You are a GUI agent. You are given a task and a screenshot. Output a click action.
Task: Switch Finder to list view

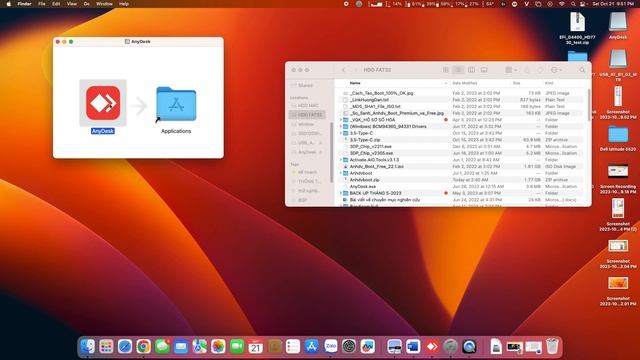[x=458, y=70]
